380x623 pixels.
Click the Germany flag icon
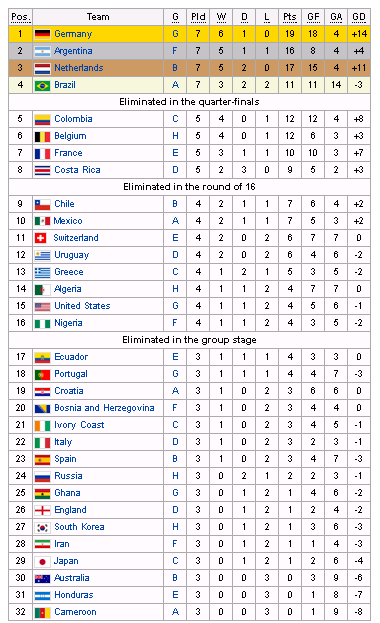pos(42,34)
